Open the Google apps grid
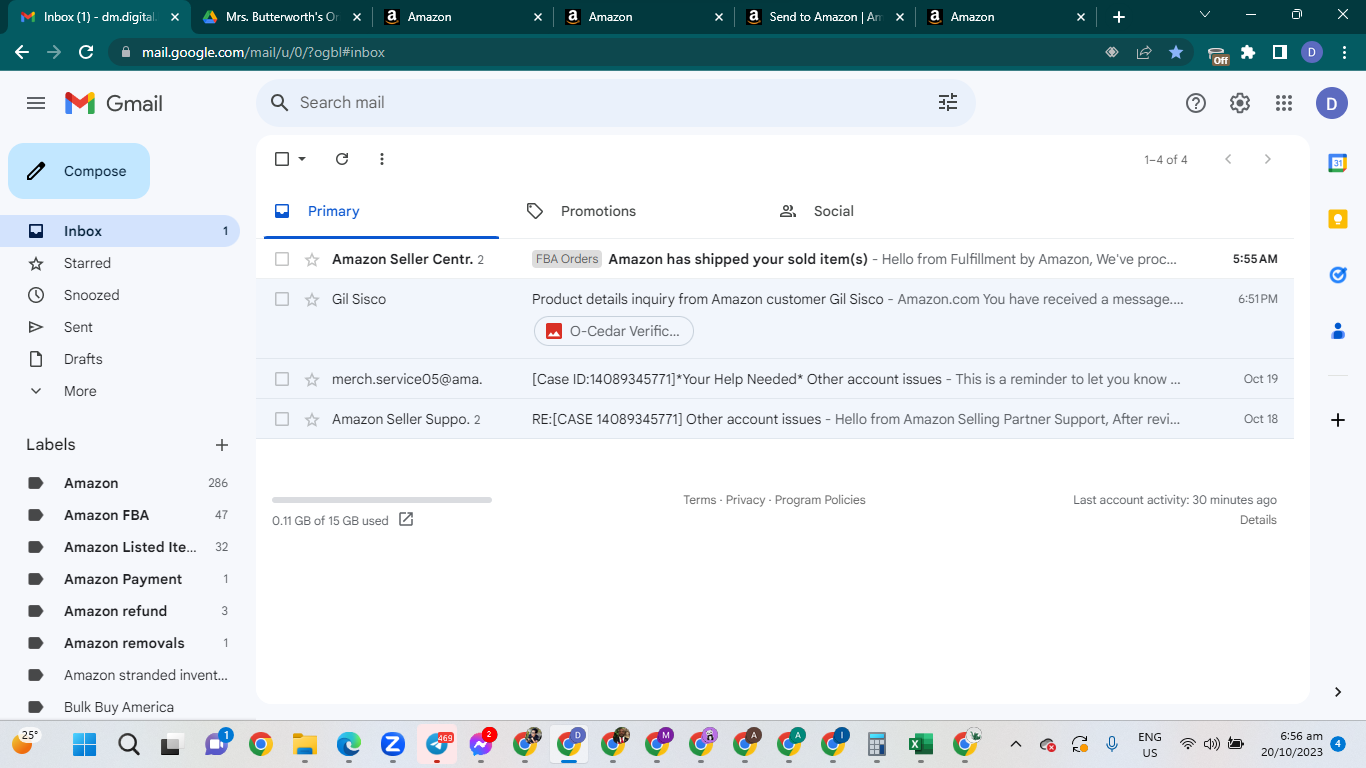 [x=1284, y=103]
